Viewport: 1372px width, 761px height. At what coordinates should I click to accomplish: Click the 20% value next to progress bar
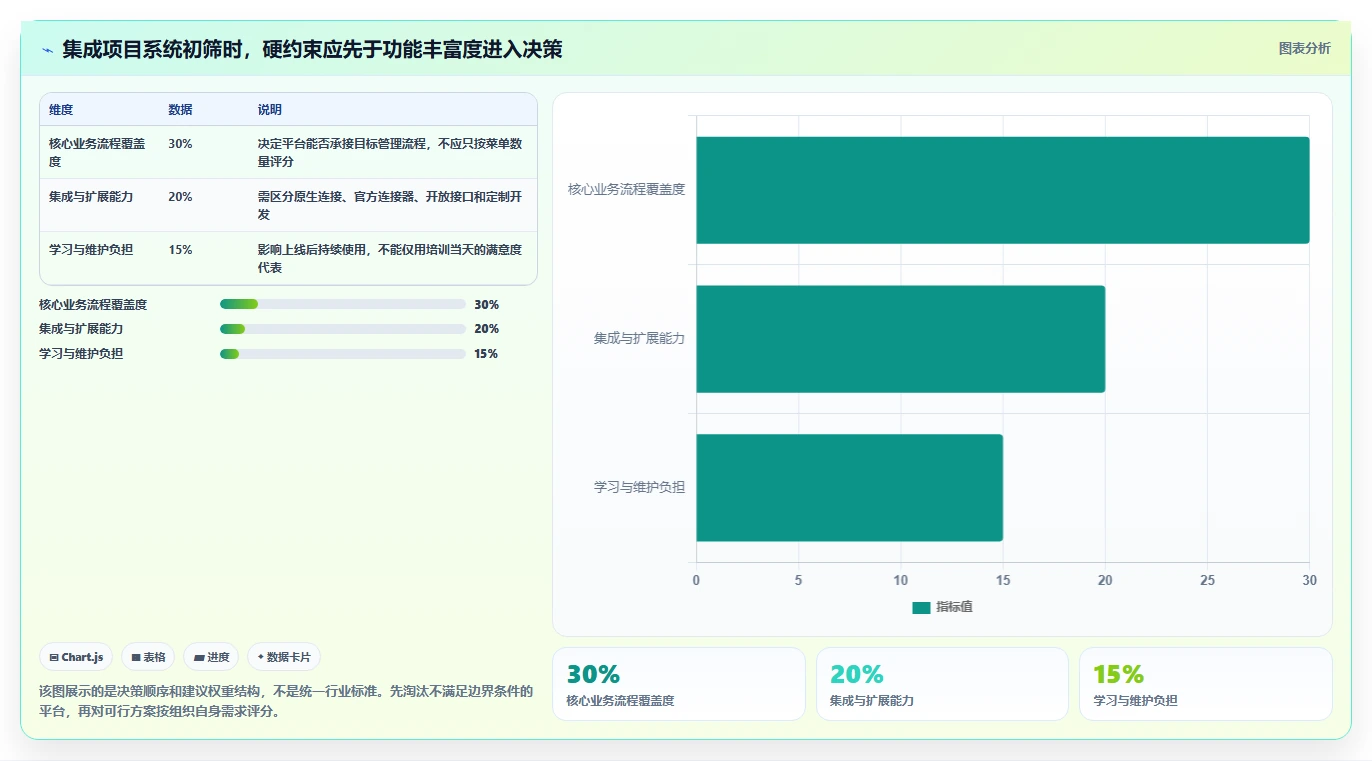(x=486, y=329)
